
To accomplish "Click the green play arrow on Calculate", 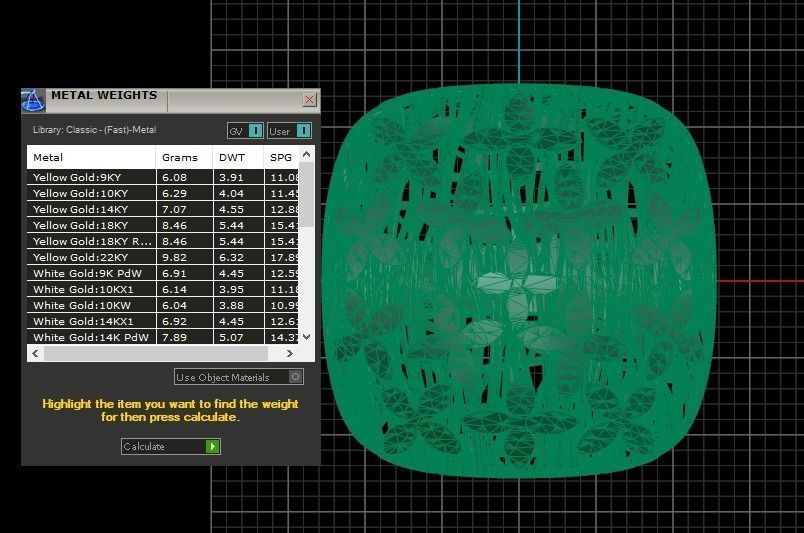I will tap(212, 446).
